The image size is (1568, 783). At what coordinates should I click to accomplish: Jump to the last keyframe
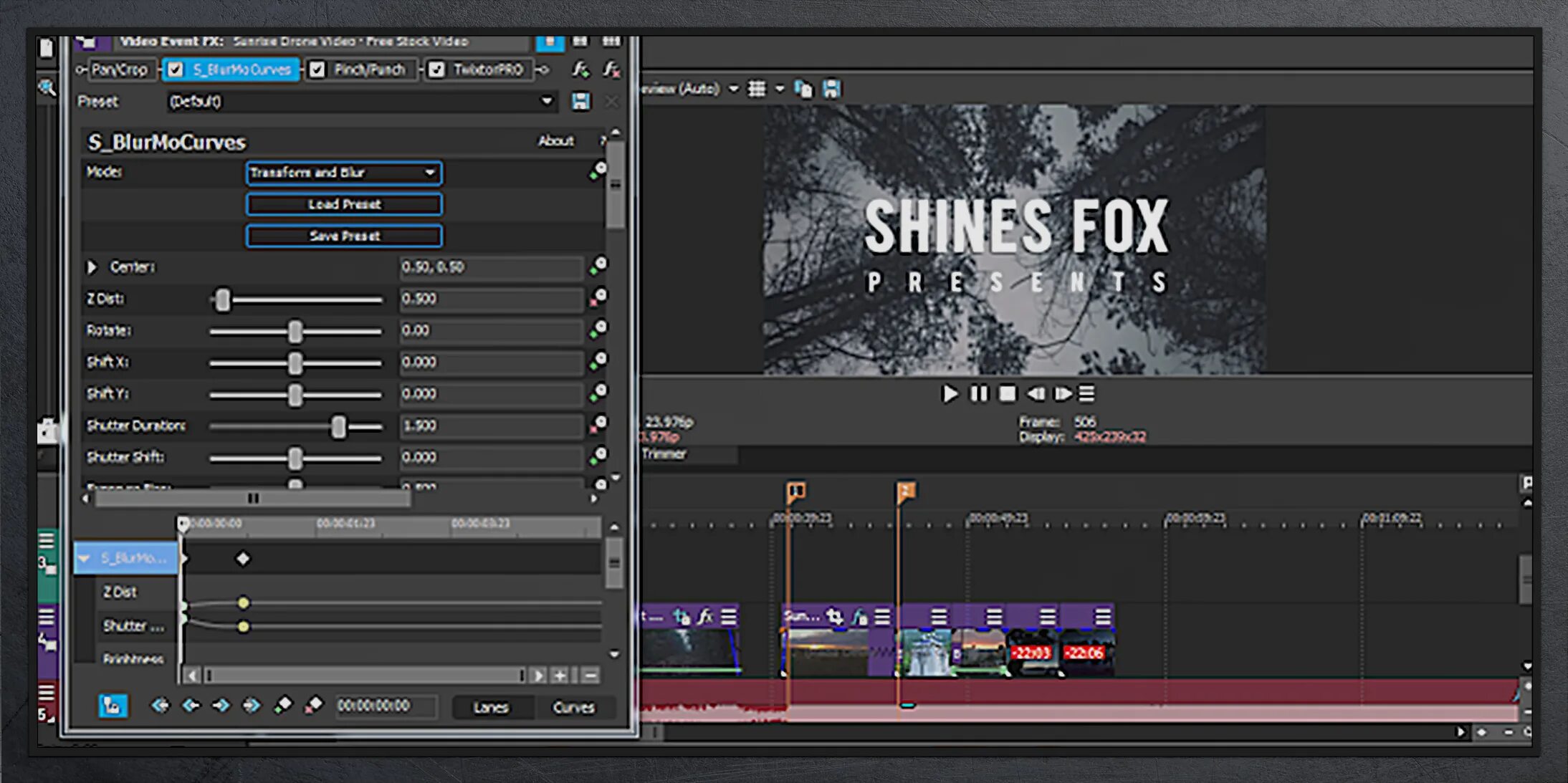pos(252,706)
